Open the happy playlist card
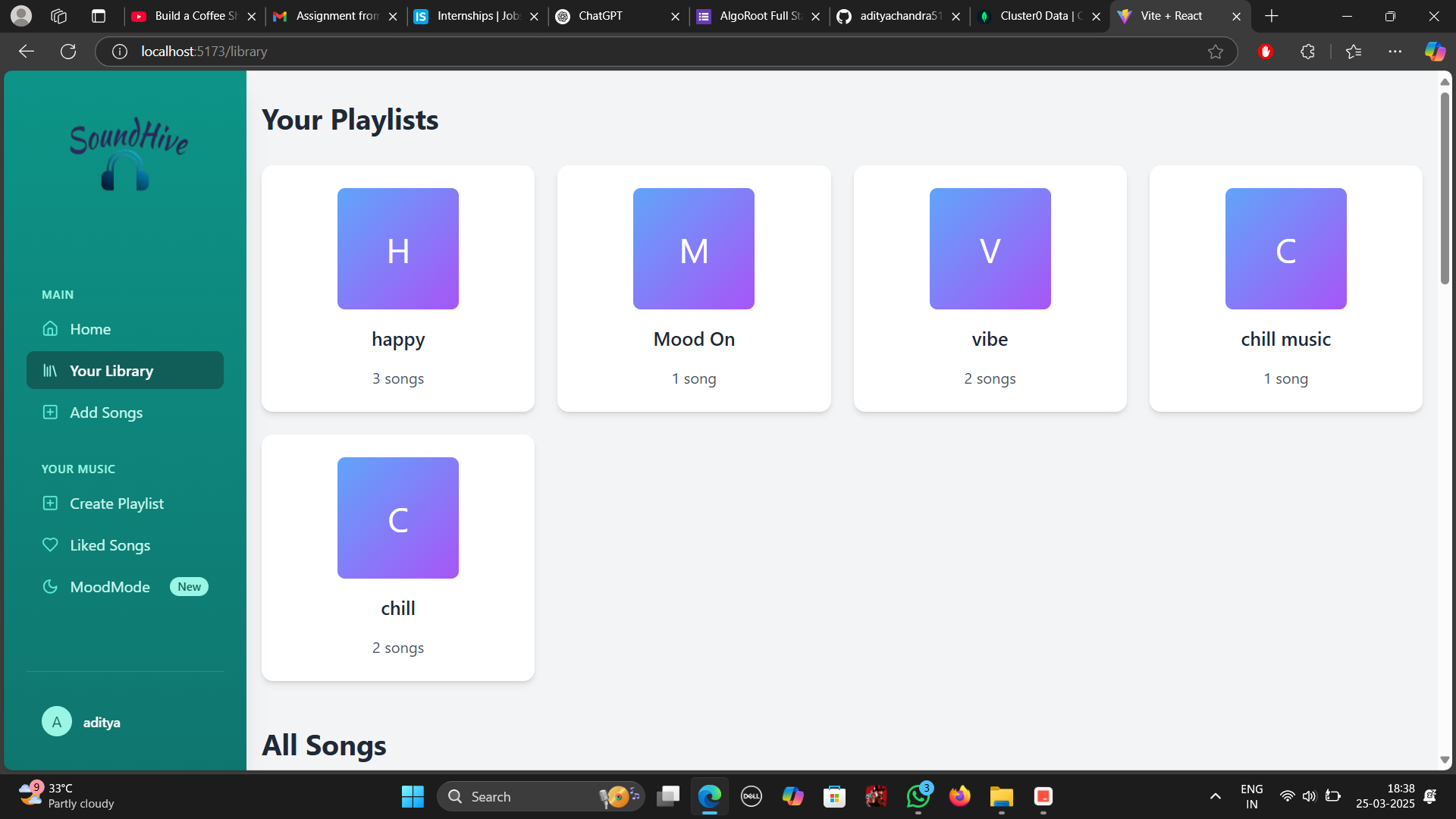Viewport: 1456px width, 819px height. pos(398,288)
